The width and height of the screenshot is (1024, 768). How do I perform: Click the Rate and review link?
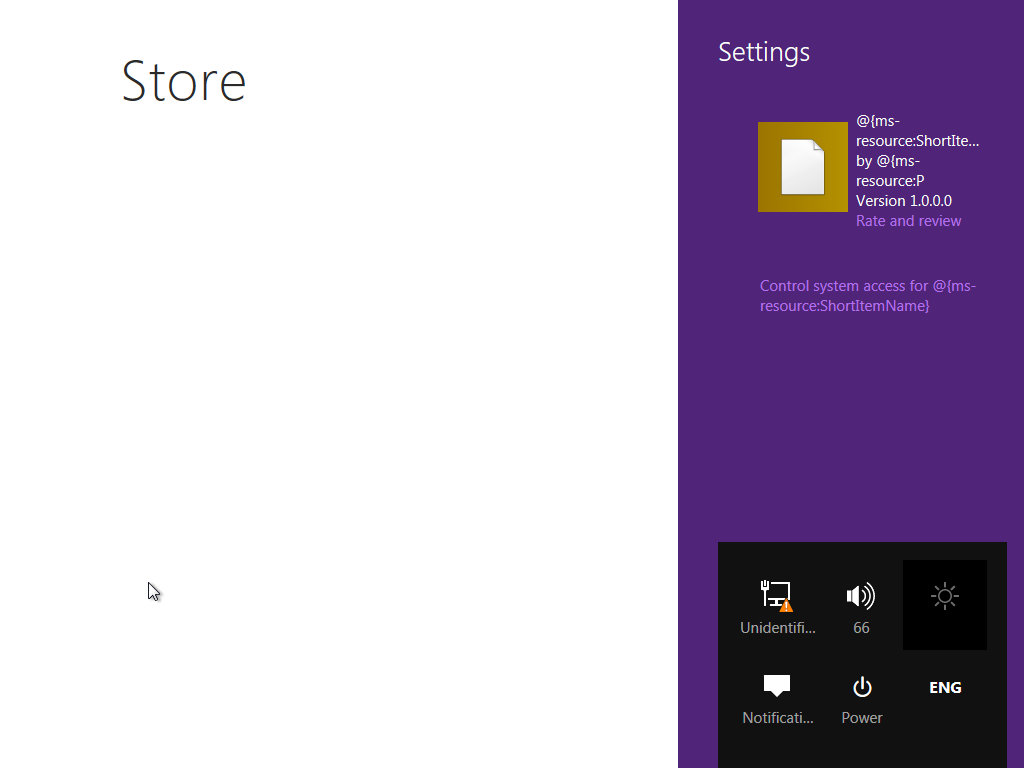[908, 221]
